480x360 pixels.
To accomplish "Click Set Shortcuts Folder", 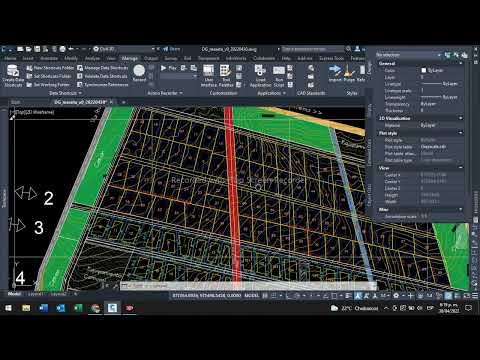I will pyautogui.click(x=49, y=76).
